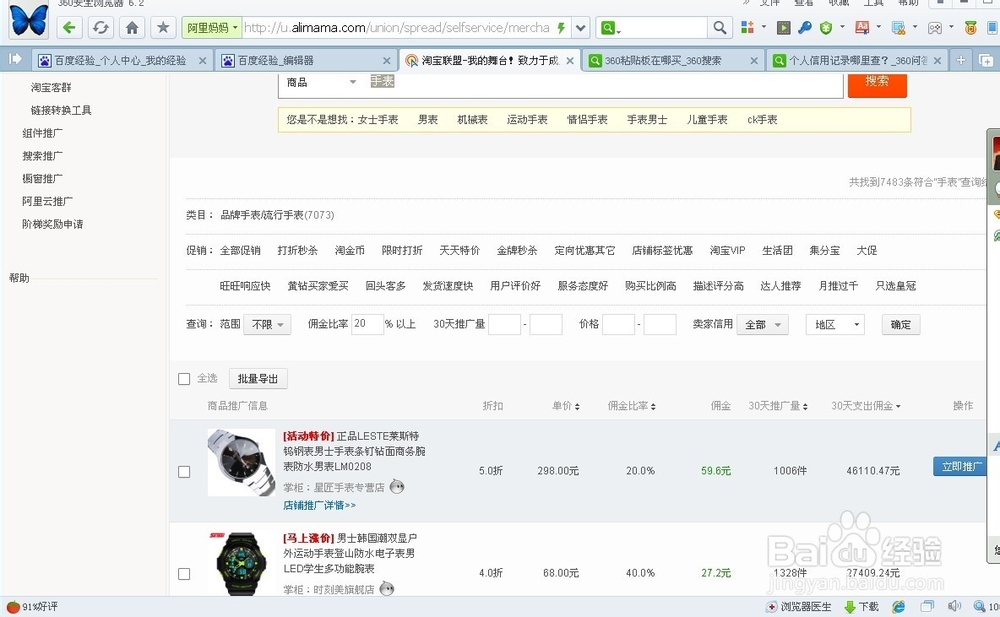Open the black sports watch thumbnail
Image resolution: width=1000 pixels, height=617 pixels.
(241, 563)
